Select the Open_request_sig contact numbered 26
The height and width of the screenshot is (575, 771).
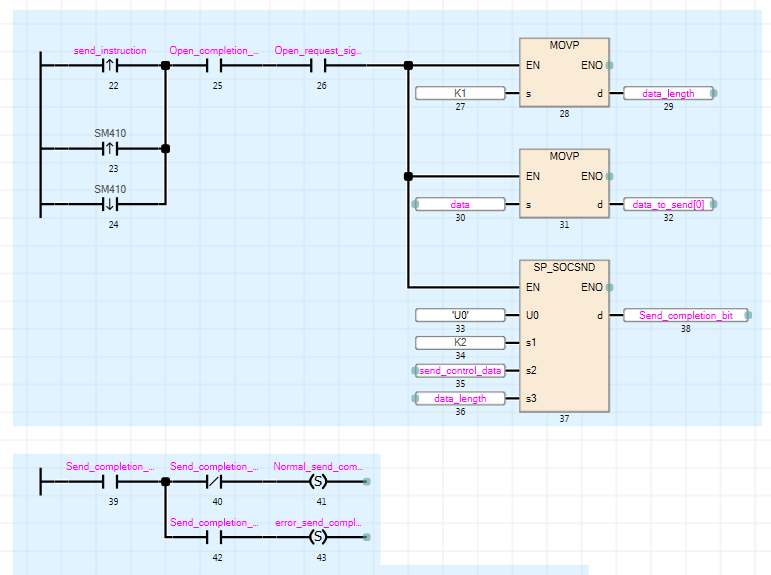point(319,66)
